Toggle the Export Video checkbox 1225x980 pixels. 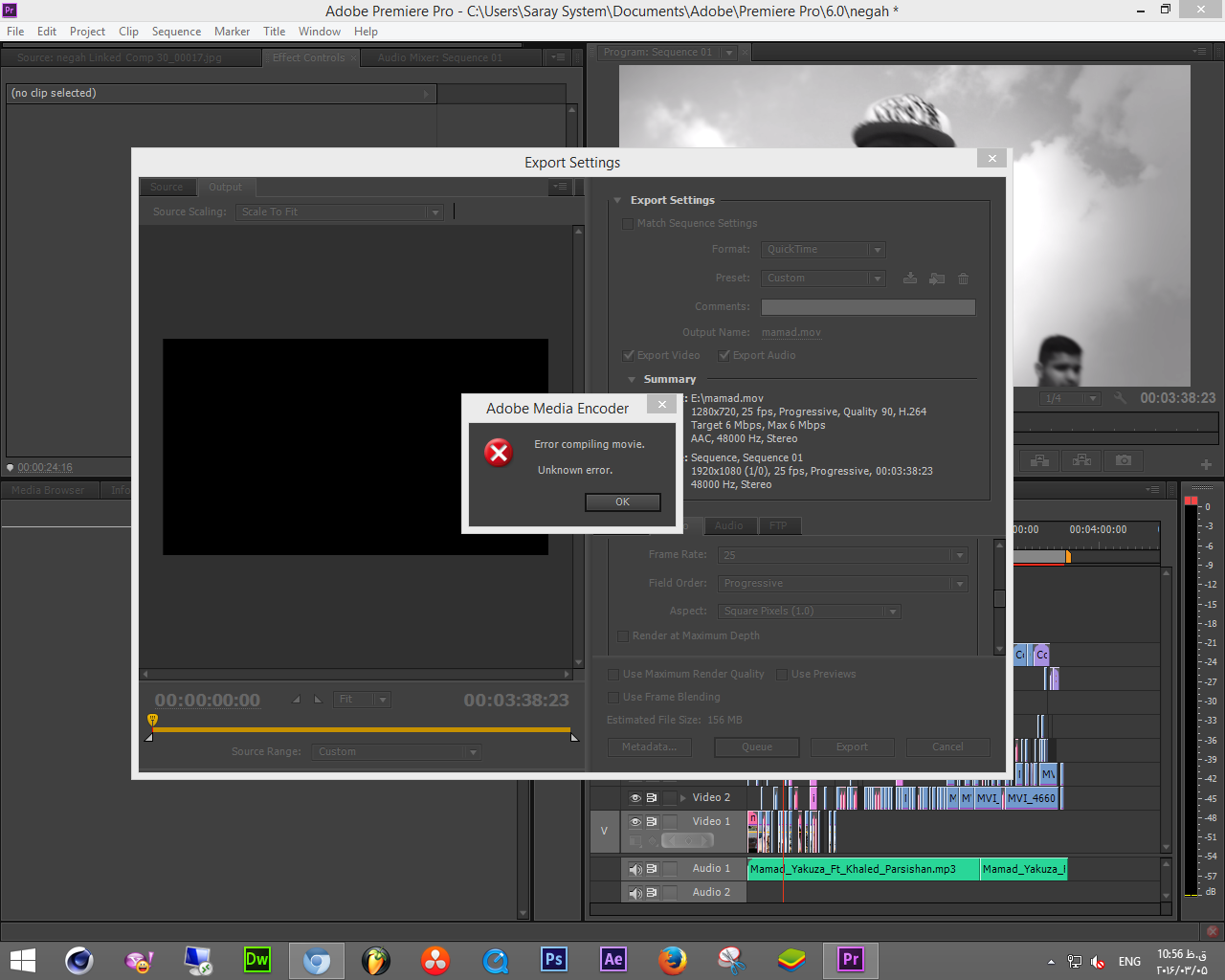(x=629, y=356)
